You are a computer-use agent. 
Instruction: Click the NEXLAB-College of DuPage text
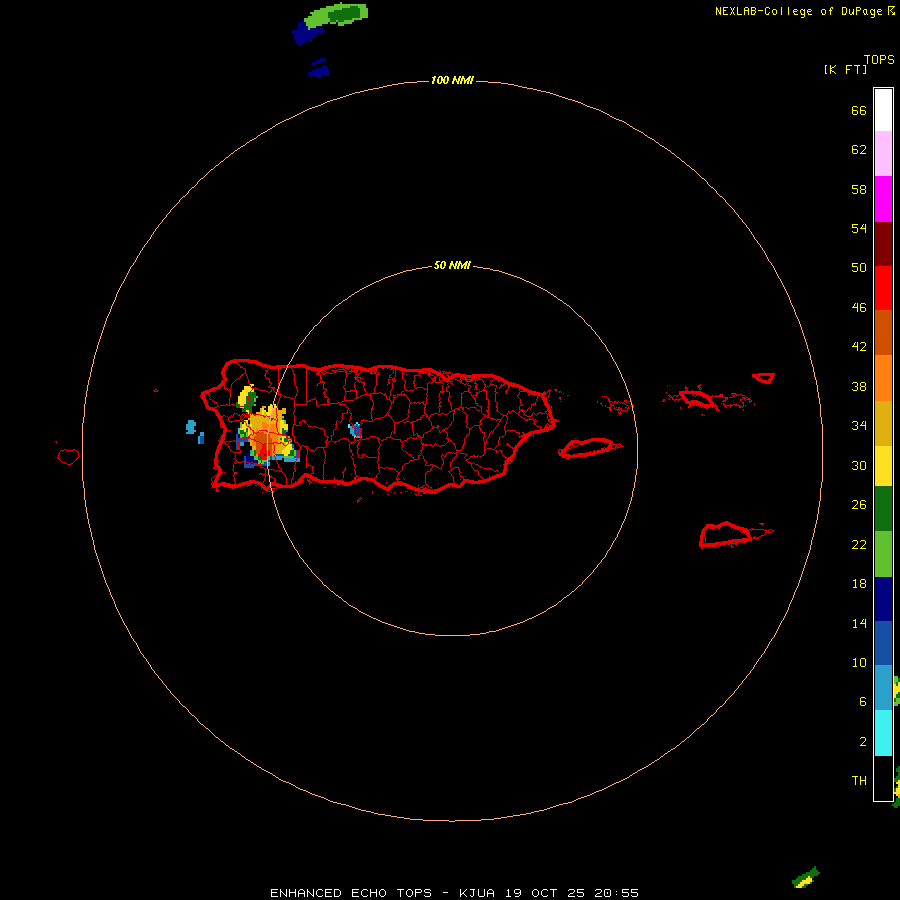798,11
